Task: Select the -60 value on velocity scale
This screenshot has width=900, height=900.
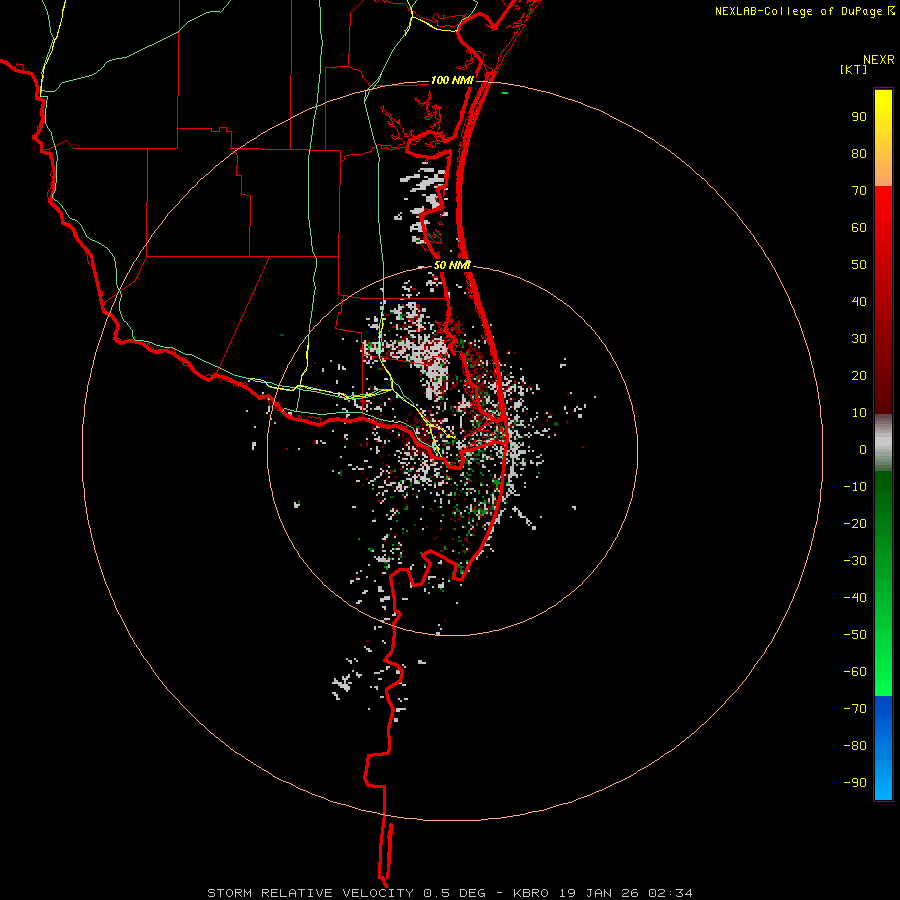Action: tap(855, 672)
